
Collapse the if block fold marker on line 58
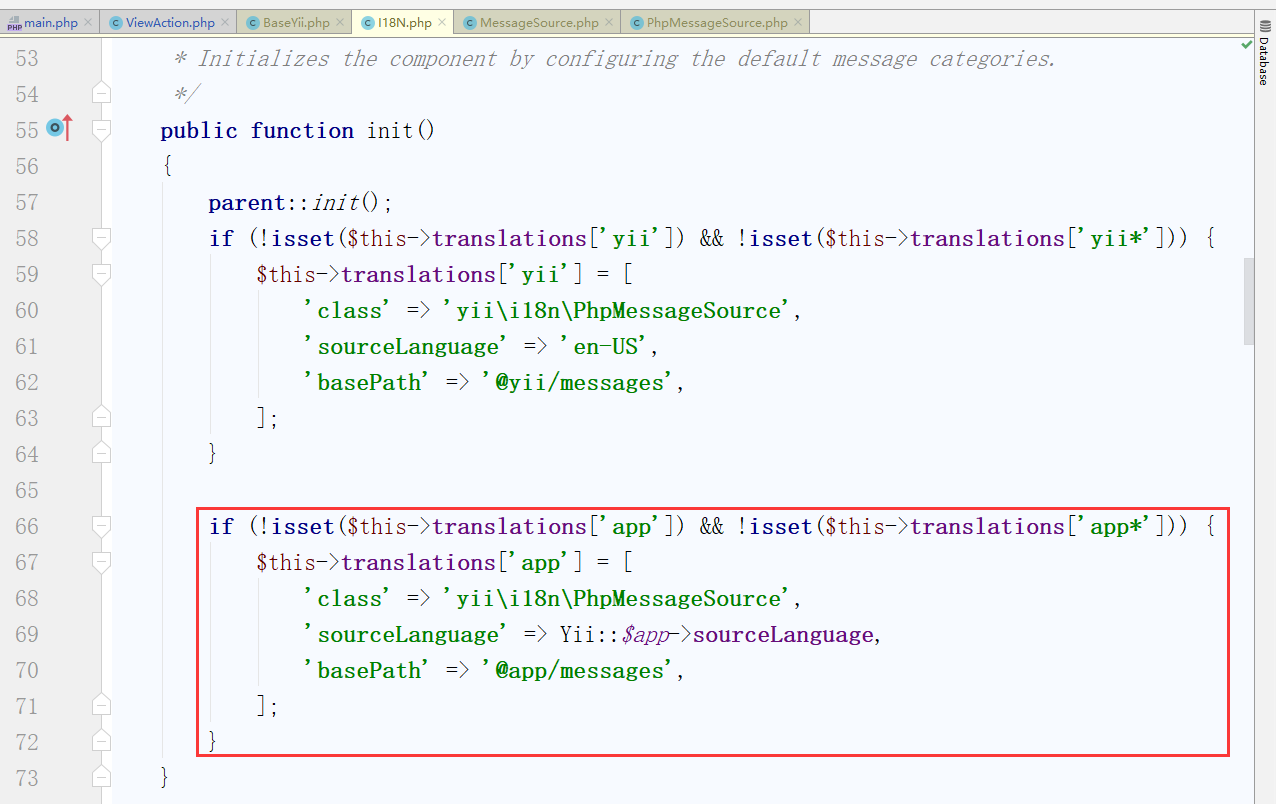click(101, 238)
